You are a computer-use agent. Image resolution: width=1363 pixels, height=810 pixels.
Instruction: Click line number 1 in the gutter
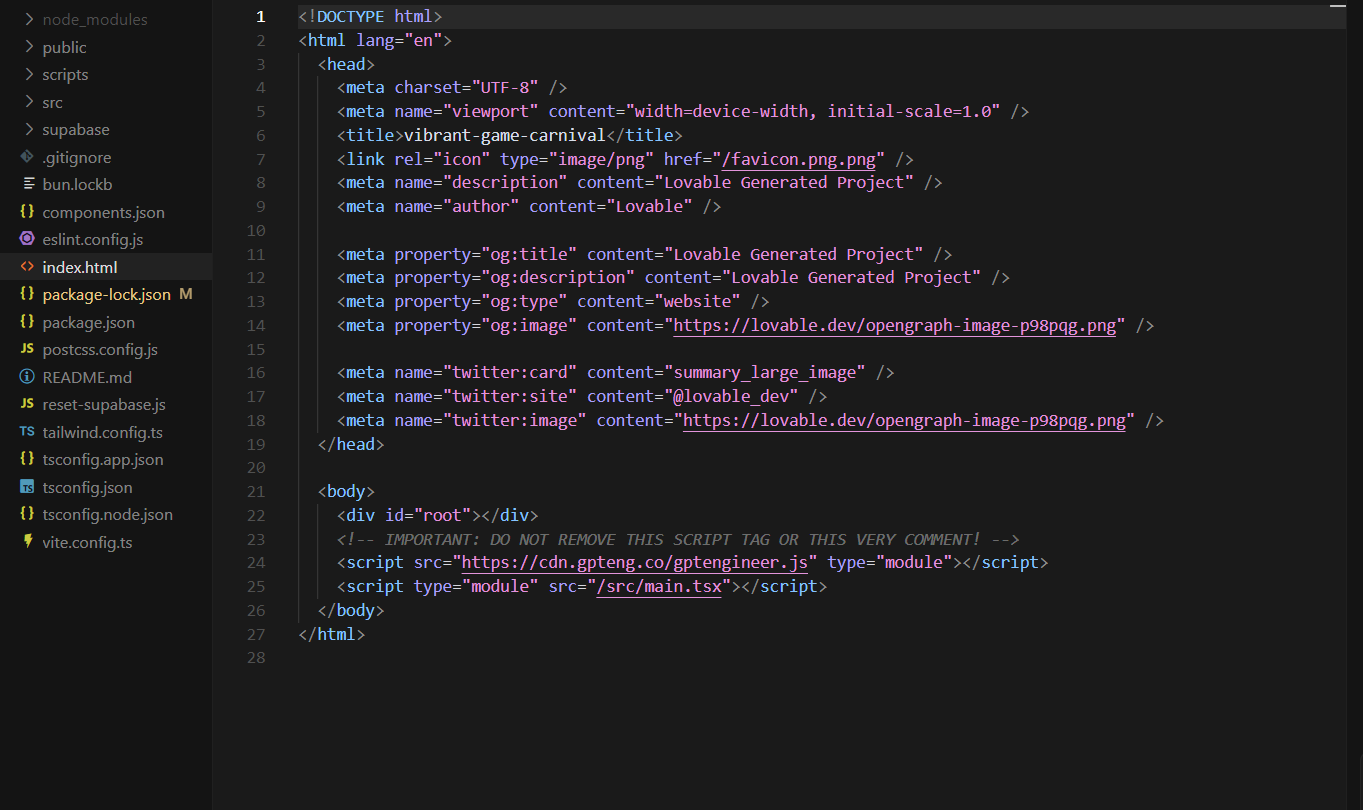point(261,17)
